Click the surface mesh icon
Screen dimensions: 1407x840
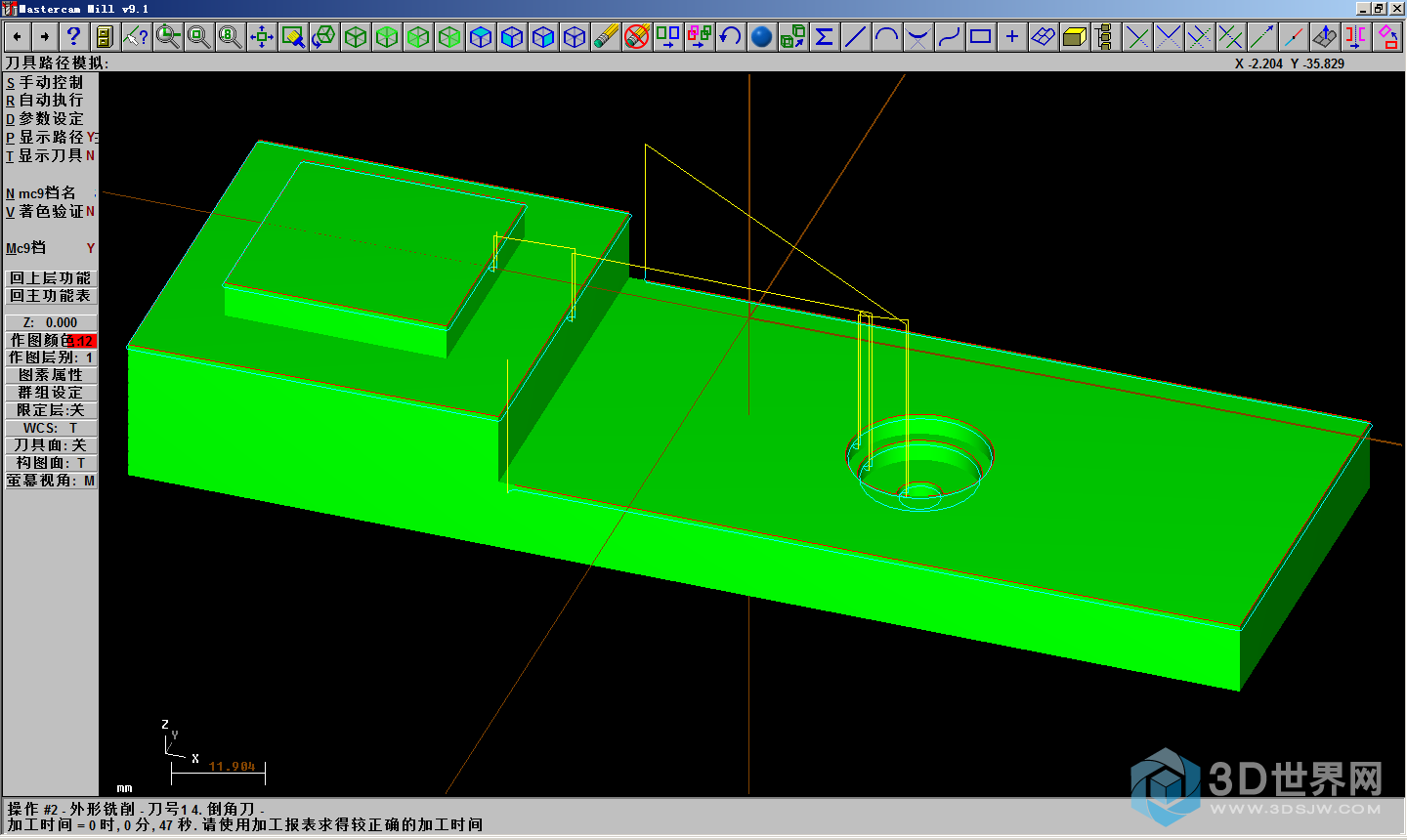(1044, 37)
